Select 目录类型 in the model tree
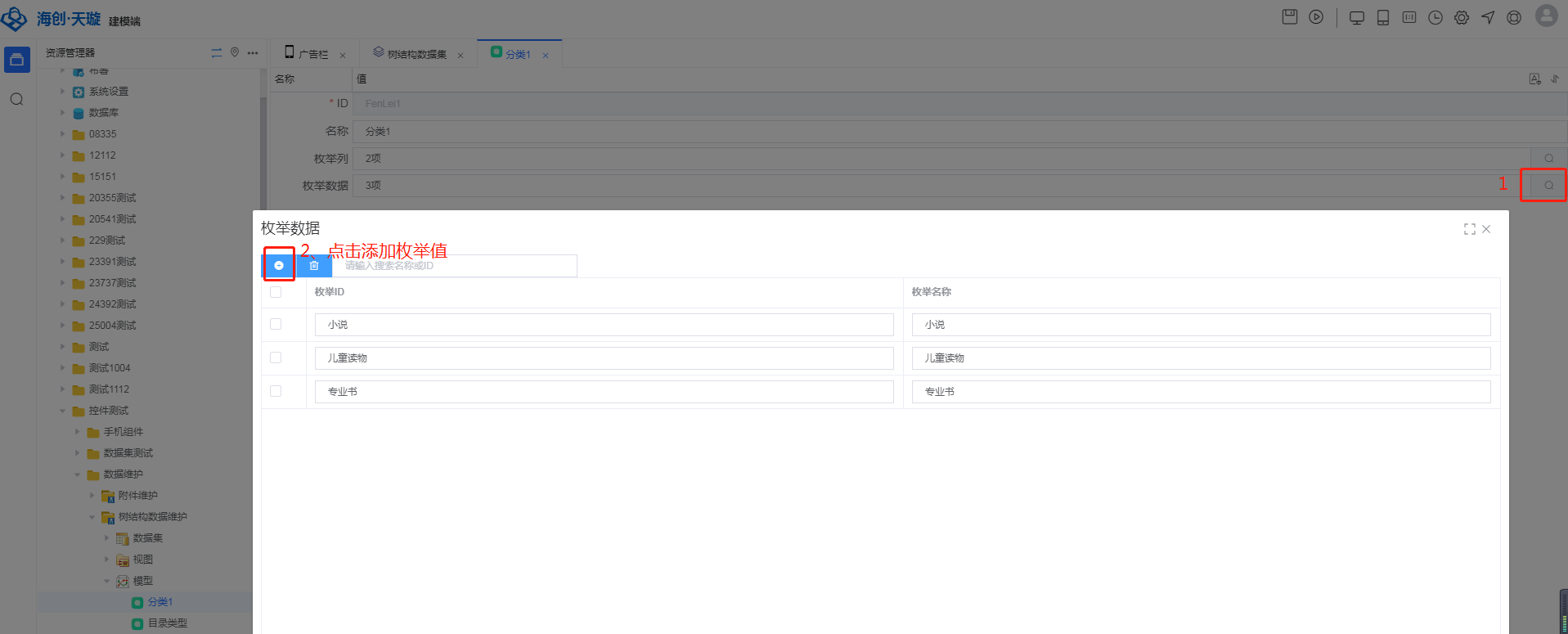The image size is (1568, 634). 167,623
